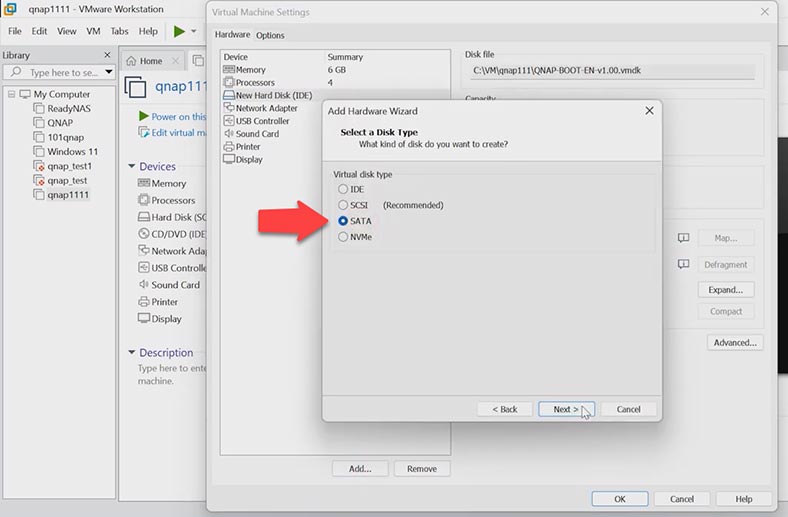Open the library search dropdown arrow
The width and height of the screenshot is (788, 517).
[x=109, y=72]
